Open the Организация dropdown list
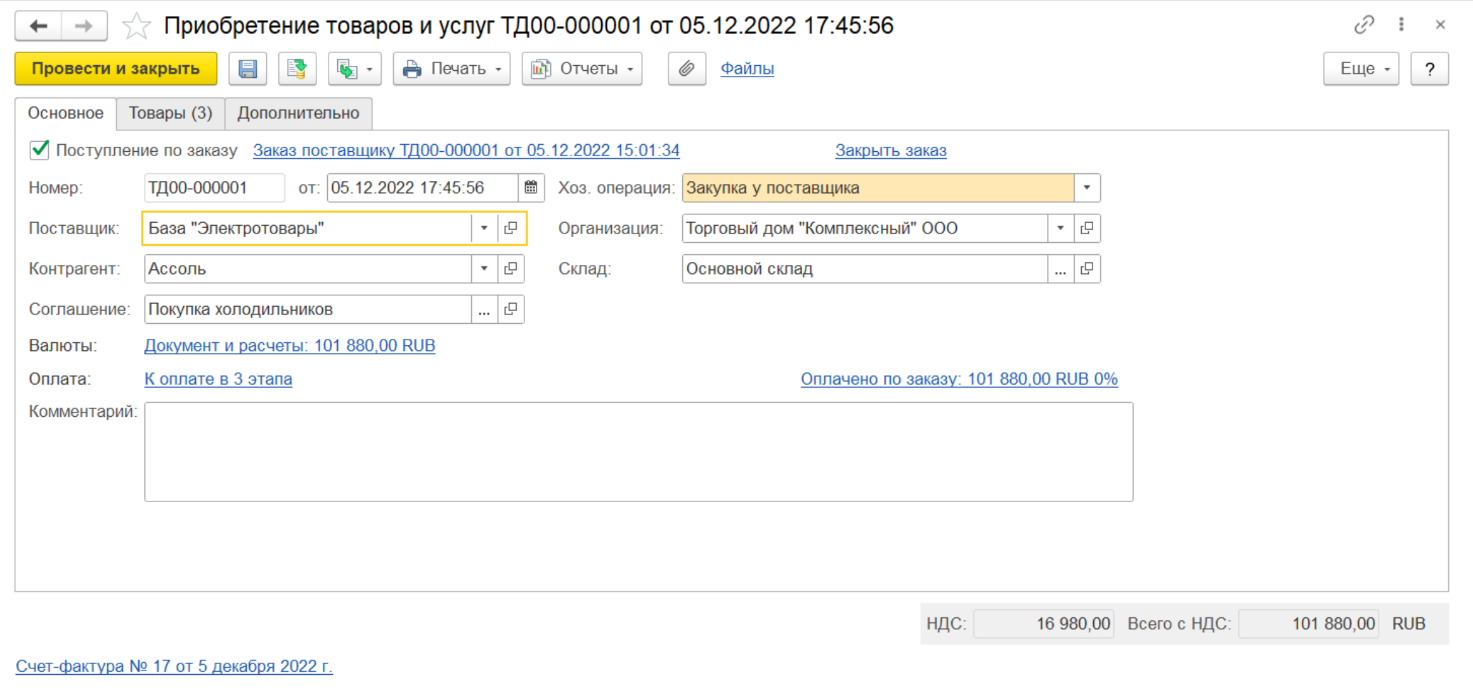Image resolution: width=1473 pixels, height=690 pixels. tap(1061, 228)
